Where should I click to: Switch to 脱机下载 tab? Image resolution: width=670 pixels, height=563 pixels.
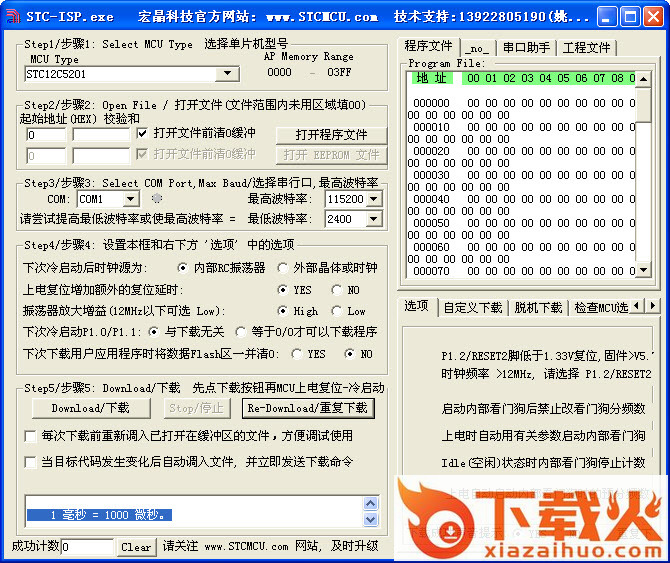coord(538,308)
